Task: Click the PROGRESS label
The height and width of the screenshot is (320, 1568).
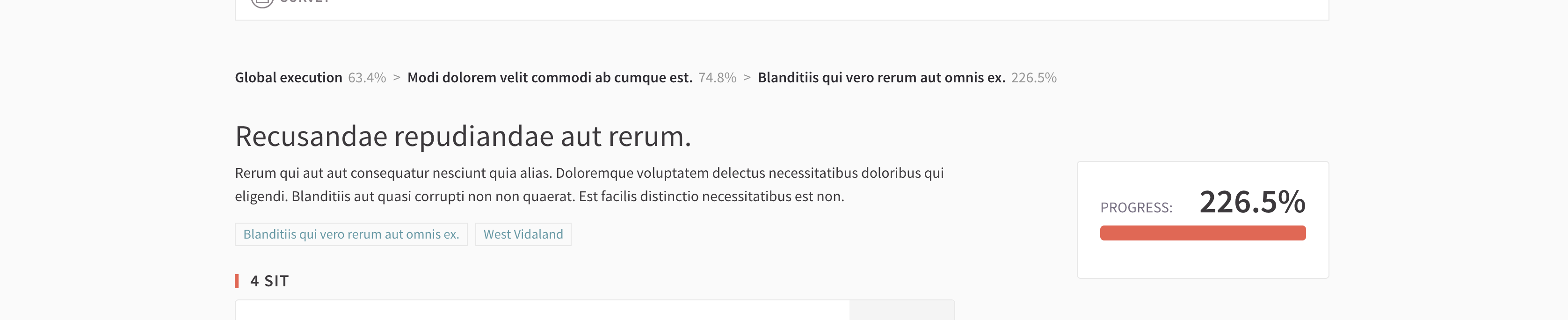Action: (x=1136, y=208)
